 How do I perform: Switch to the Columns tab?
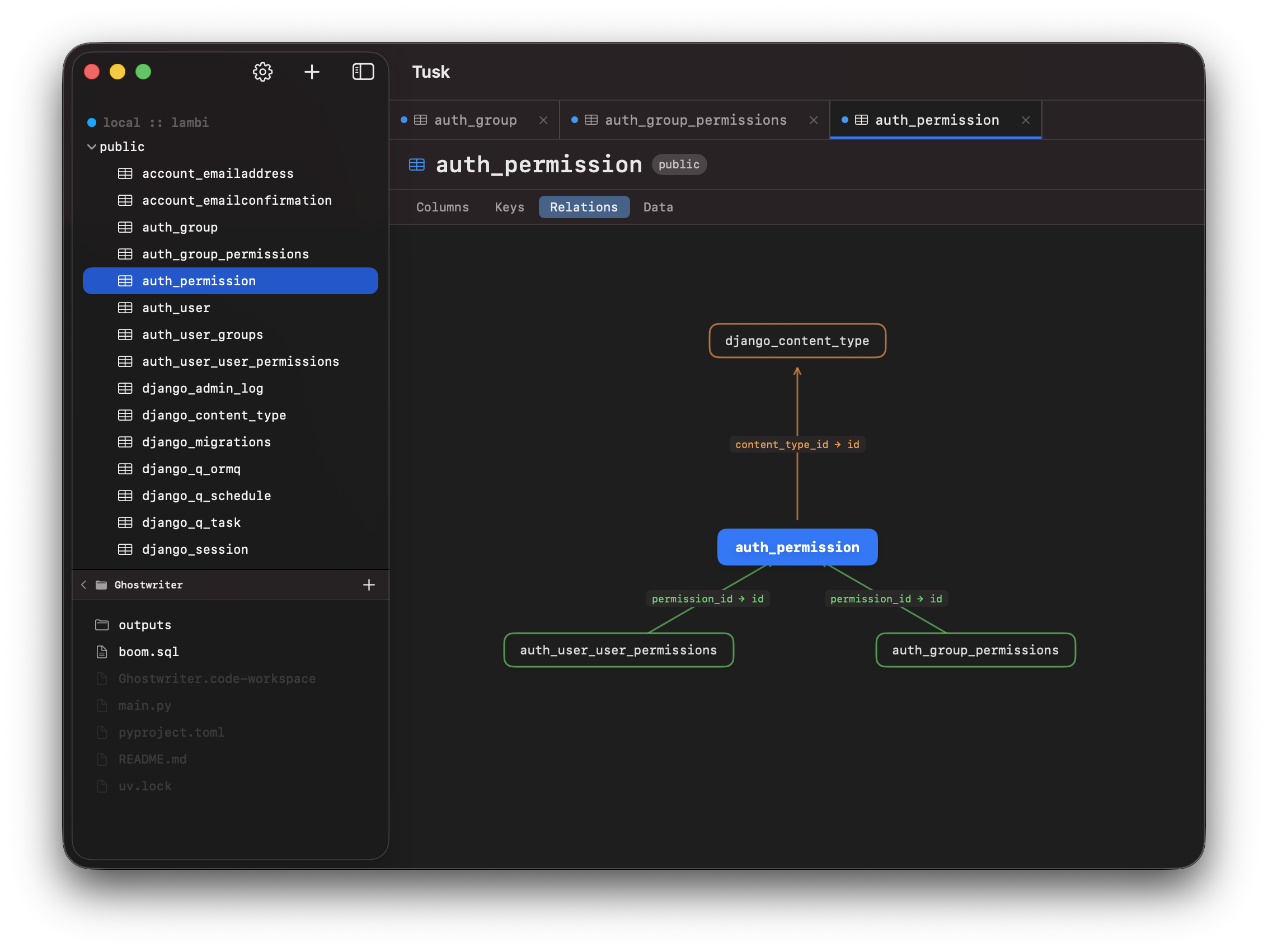(443, 207)
